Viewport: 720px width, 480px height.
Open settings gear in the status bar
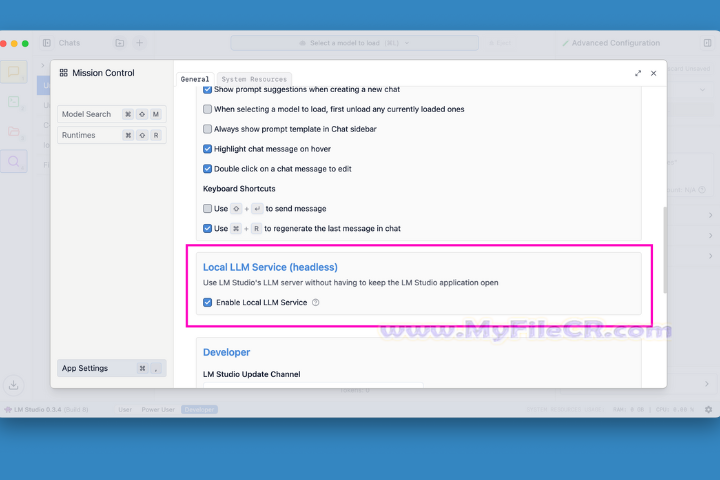[709, 409]
